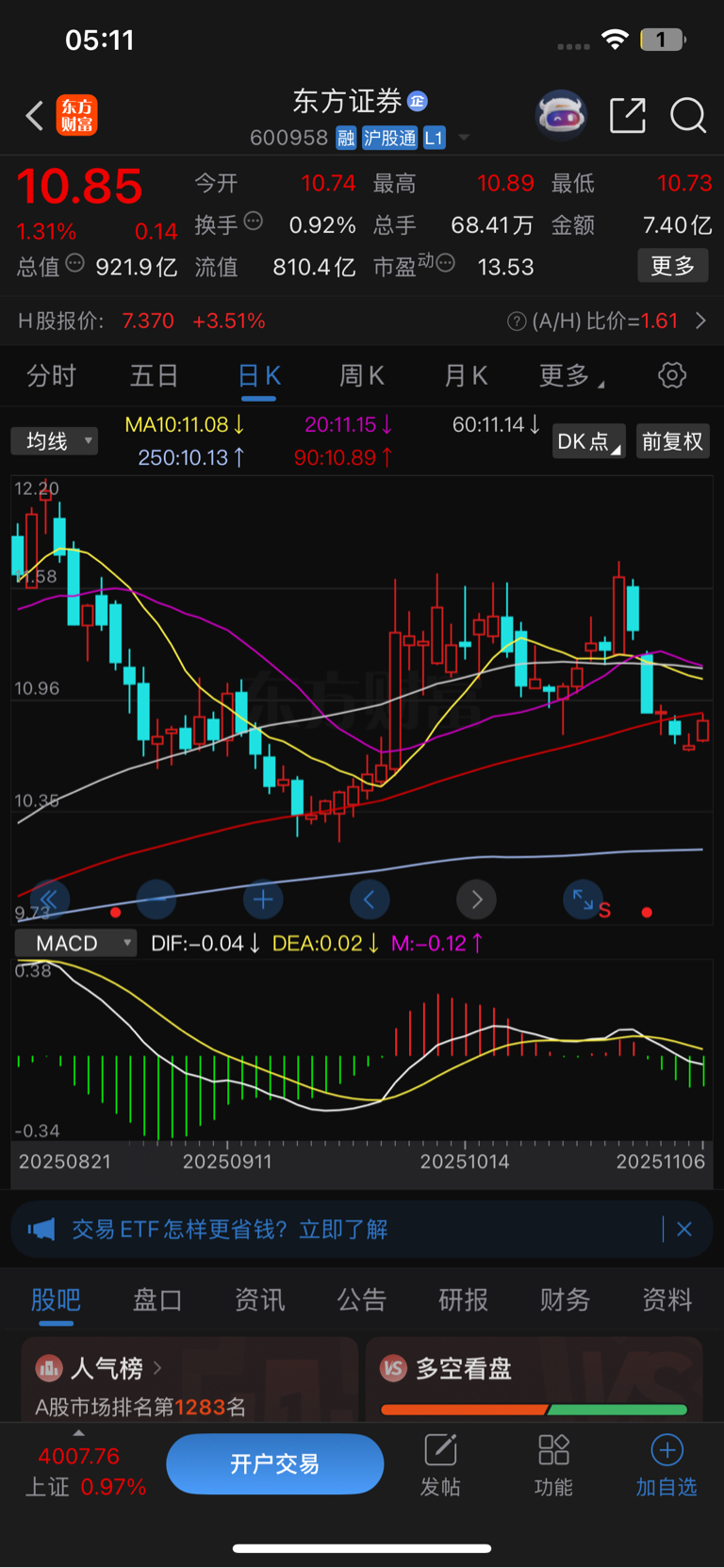The image size is (724, 1568).
Task: Switch to the 股吧 tab
Action: 56,1300
